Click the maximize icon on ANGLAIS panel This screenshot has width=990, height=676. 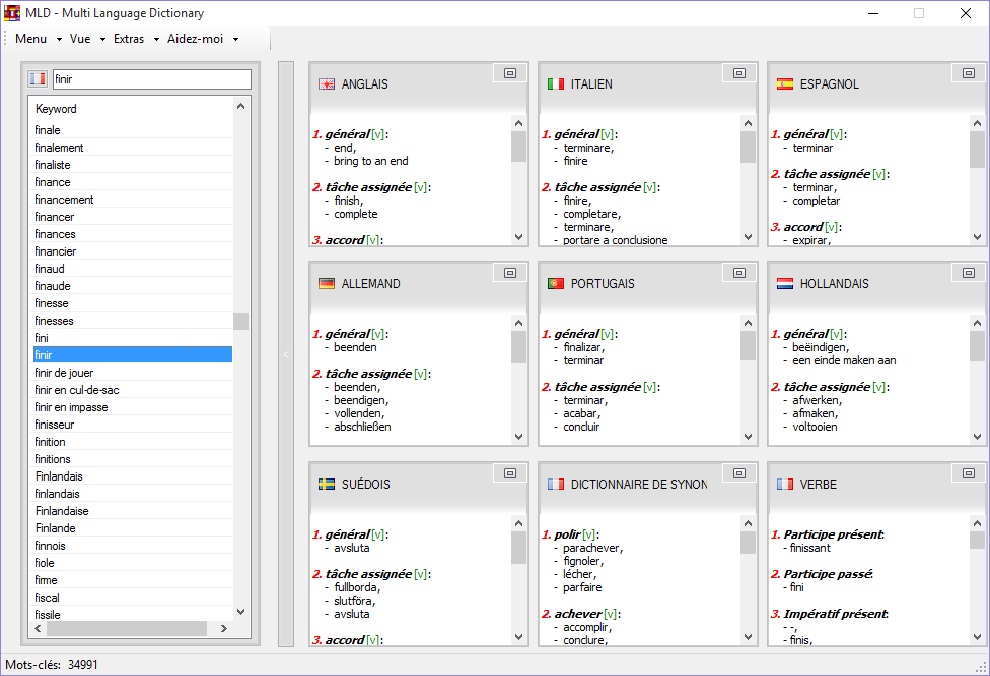[510, 73]
